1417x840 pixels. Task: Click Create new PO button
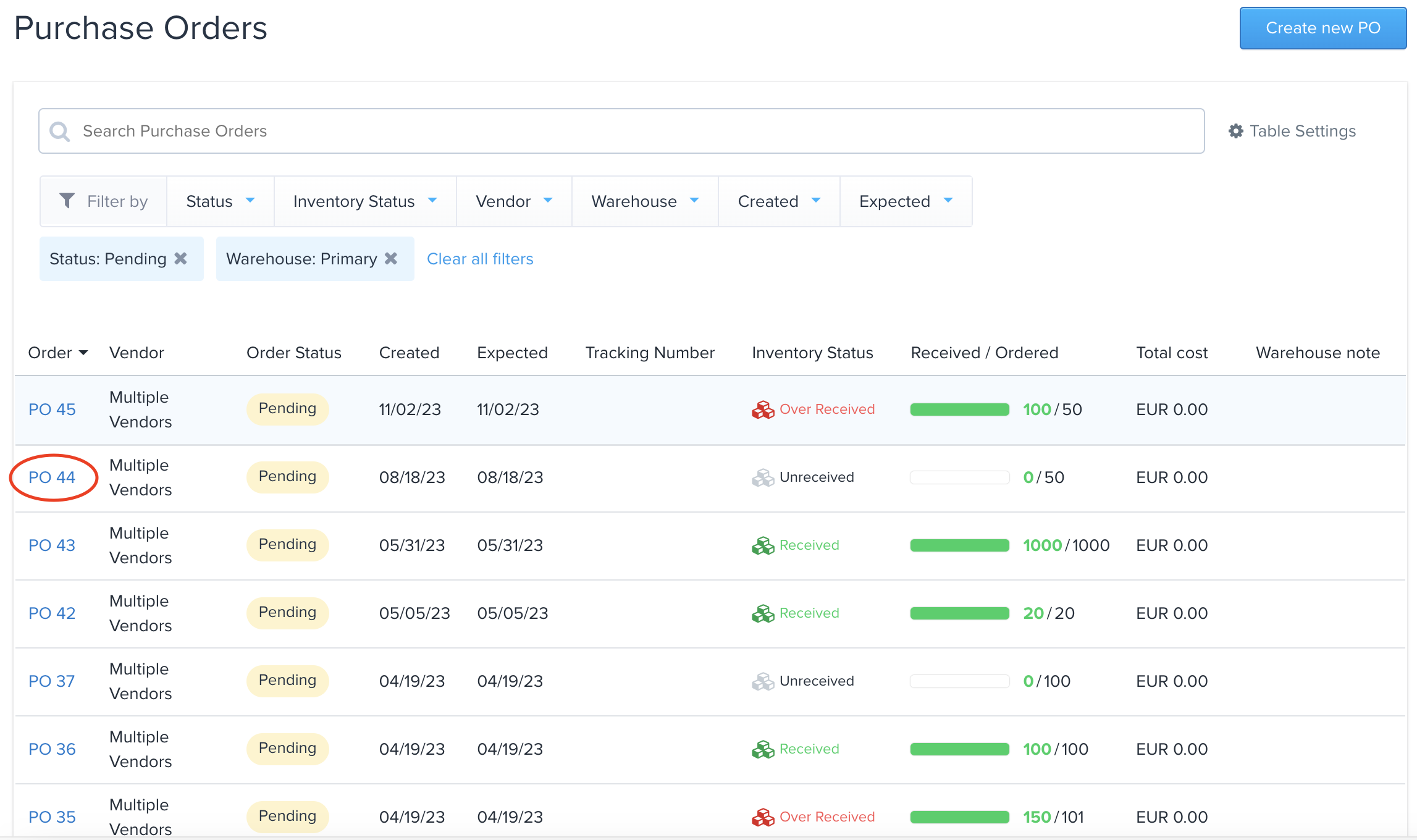[1323, 28]
